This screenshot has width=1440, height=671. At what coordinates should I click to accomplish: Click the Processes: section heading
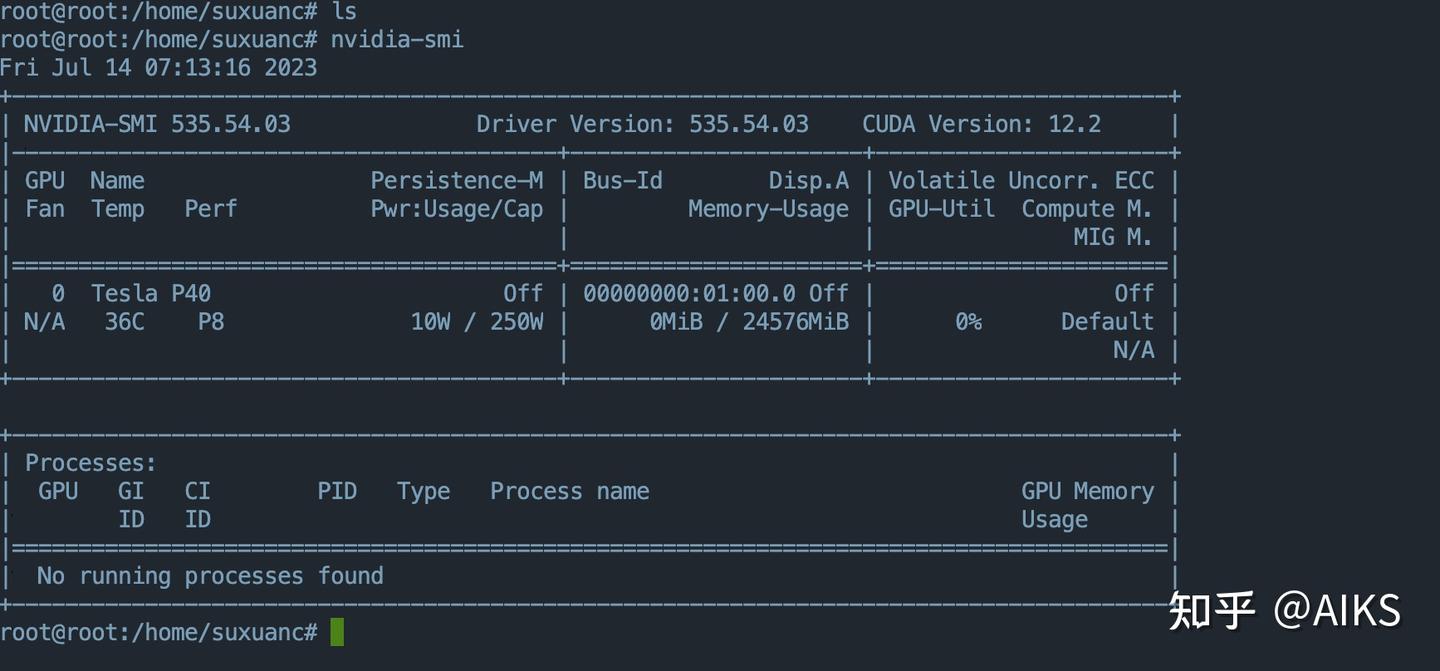pyautogui.click(x=91, y=463)
